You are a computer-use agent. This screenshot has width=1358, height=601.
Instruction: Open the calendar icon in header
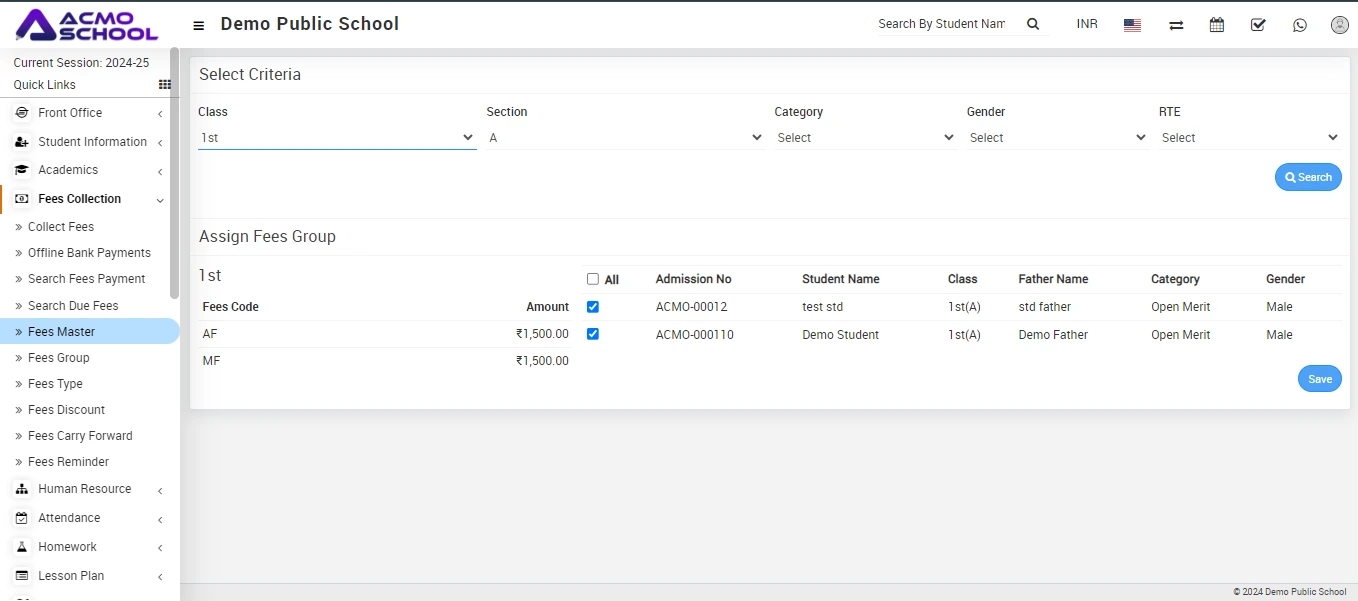(1217, 25)
